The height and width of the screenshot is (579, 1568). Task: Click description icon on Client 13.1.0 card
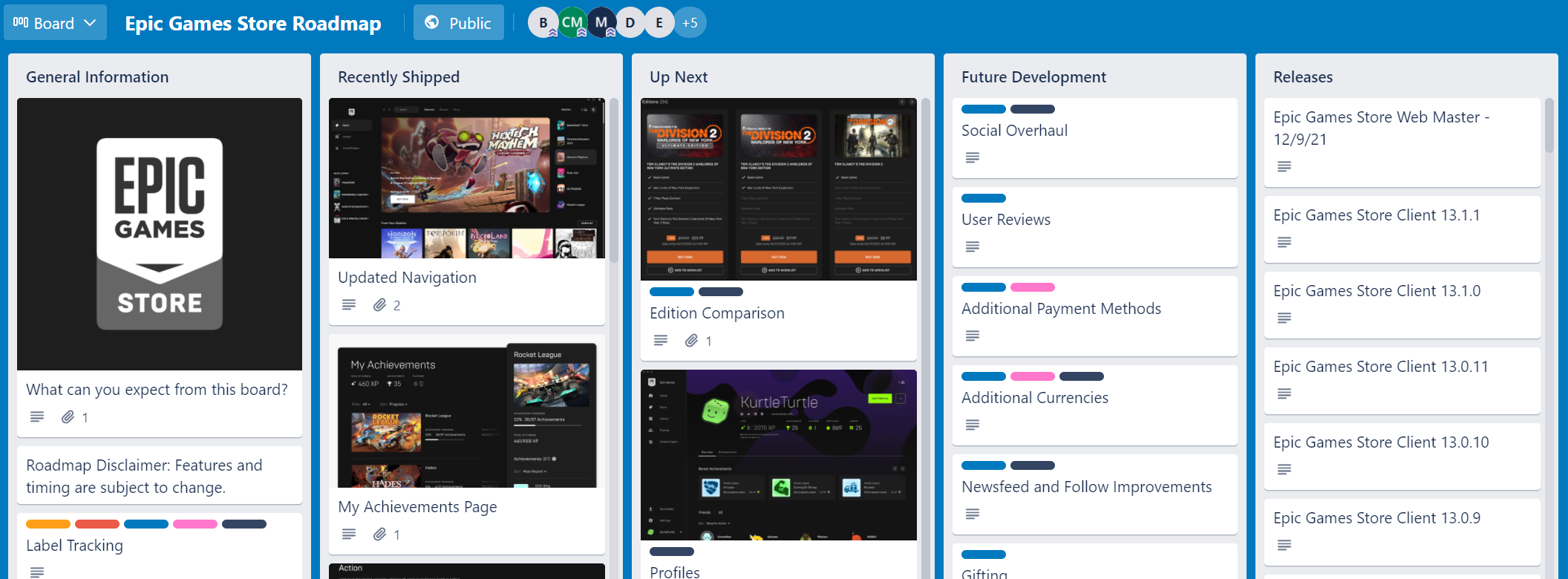tap(1284, 318)
